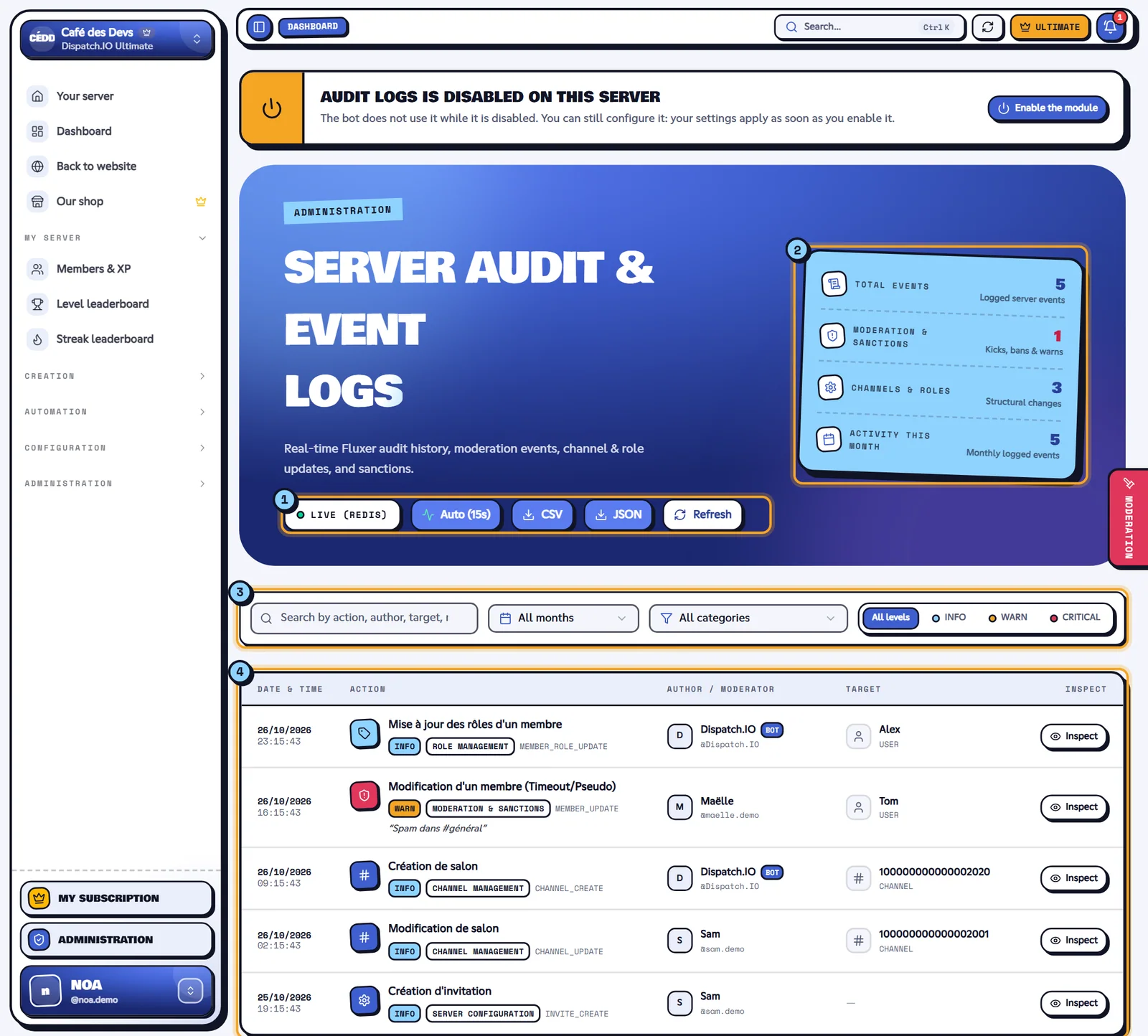Image resolution: width=1148 pixels, height=1036 pixels.
Task: Click the Moderation & Sanctions shield icon
Action: [x=832, y=335]
